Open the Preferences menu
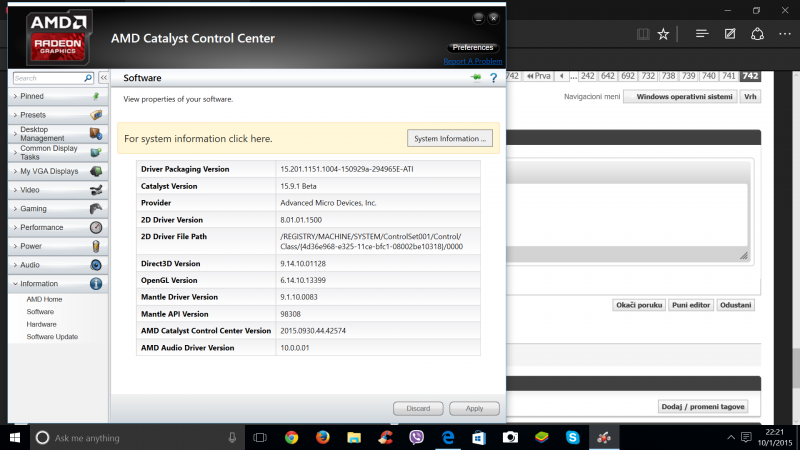 472,47
